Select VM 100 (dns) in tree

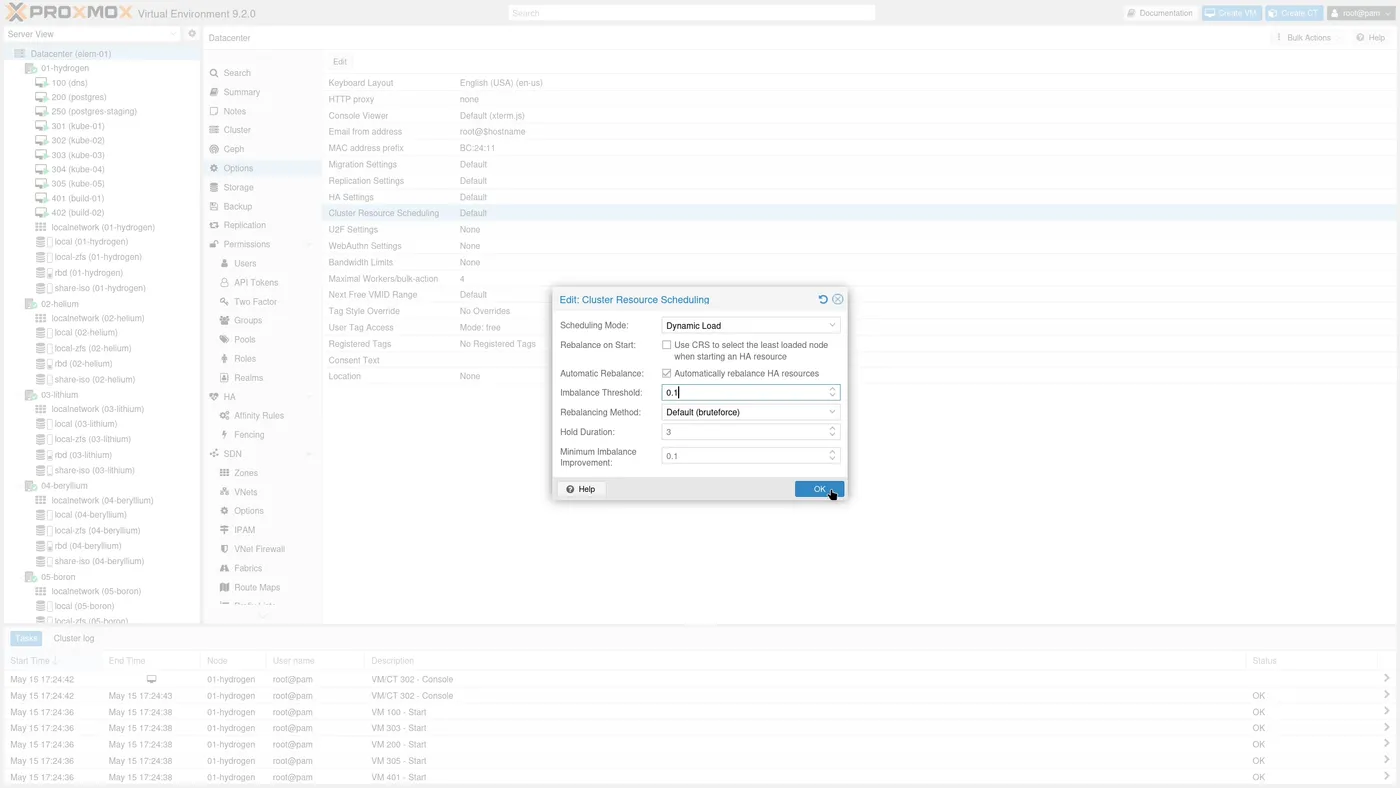click(x=70, y=83)
